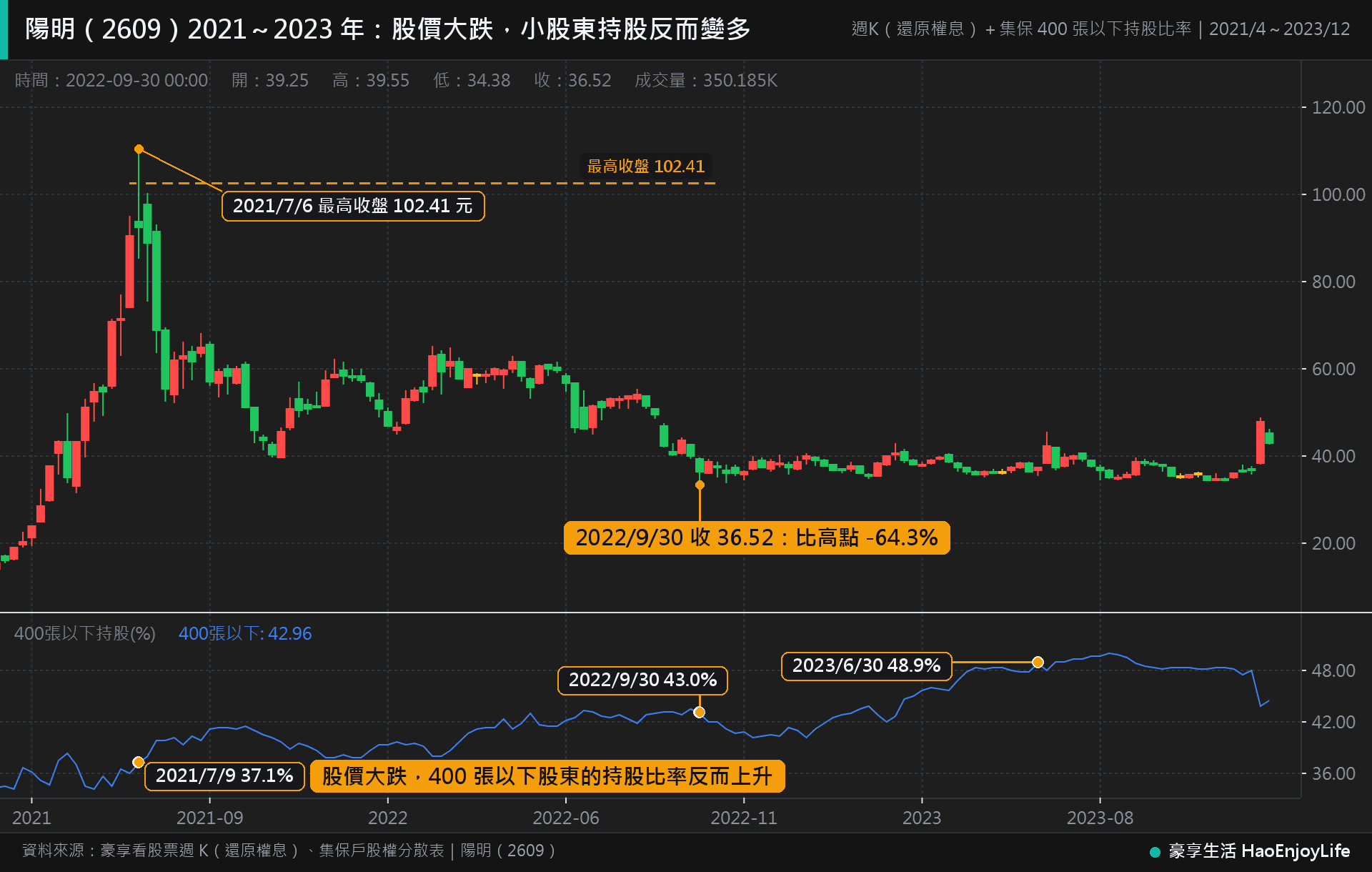
Task: Click the 2022-06 time axis label
Action: pos(566,818)
